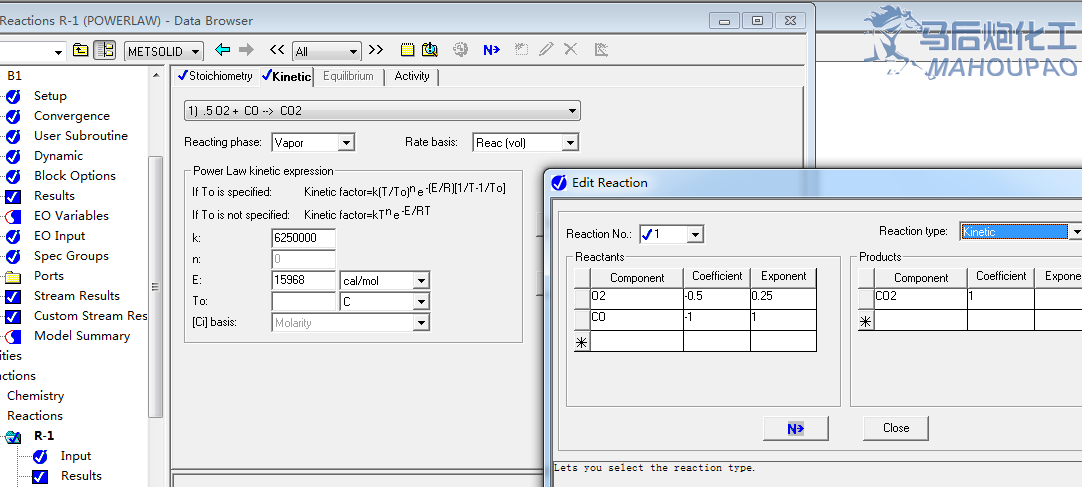Select Spec Groups in the tree
Viewport: 1082px width, 487px height.
71,256
